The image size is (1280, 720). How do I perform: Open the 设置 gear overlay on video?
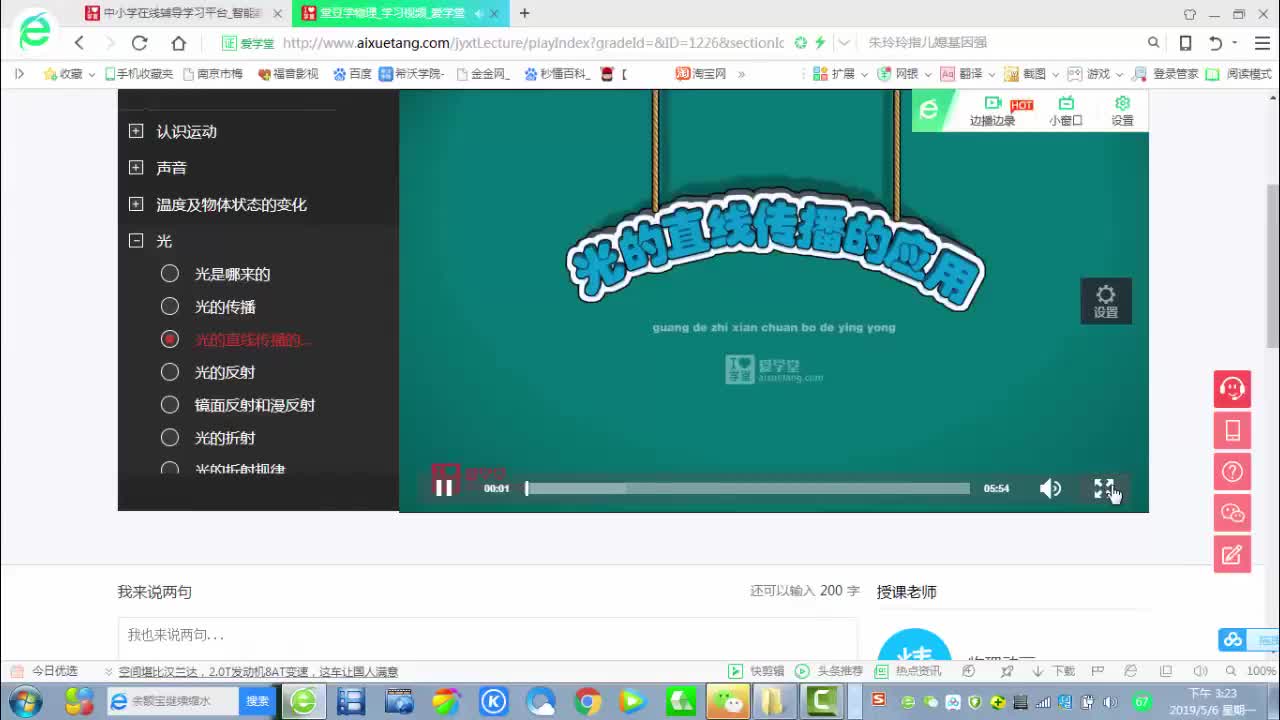coord(1106,300)
